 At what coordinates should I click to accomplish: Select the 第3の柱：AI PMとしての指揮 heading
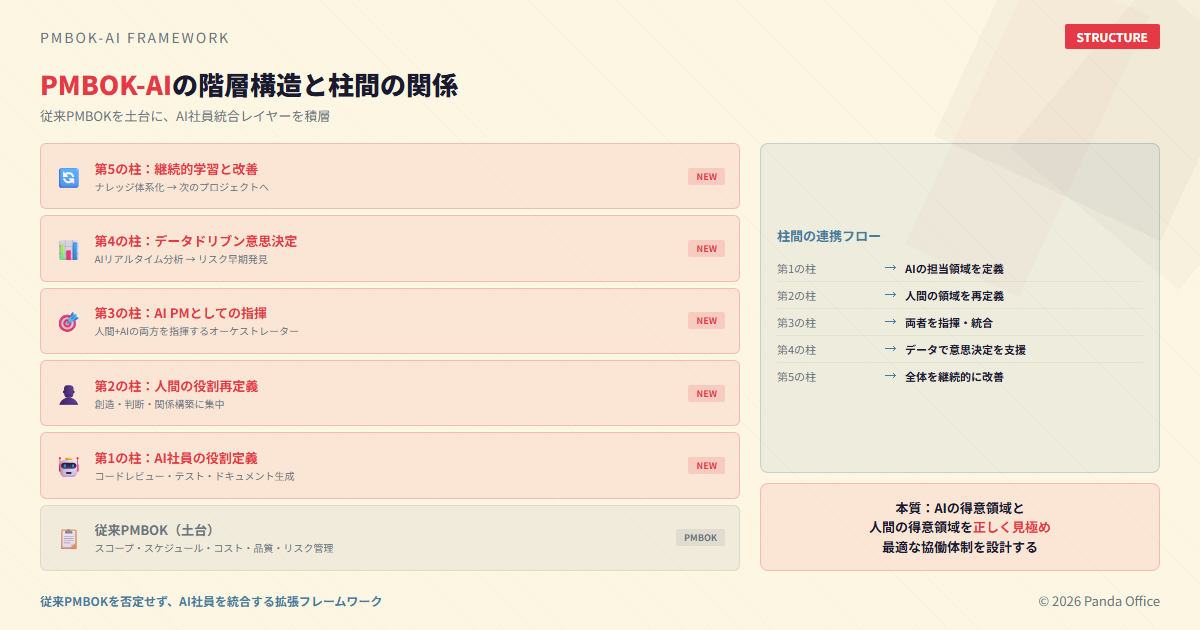pos(180,313)
